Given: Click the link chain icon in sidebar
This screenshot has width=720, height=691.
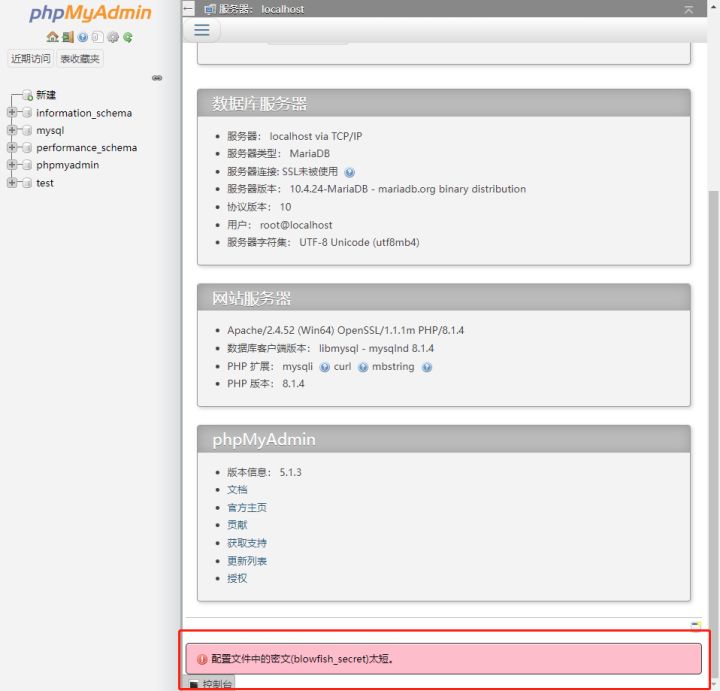Looking at the screenshot, I should [x=157, y=78].
